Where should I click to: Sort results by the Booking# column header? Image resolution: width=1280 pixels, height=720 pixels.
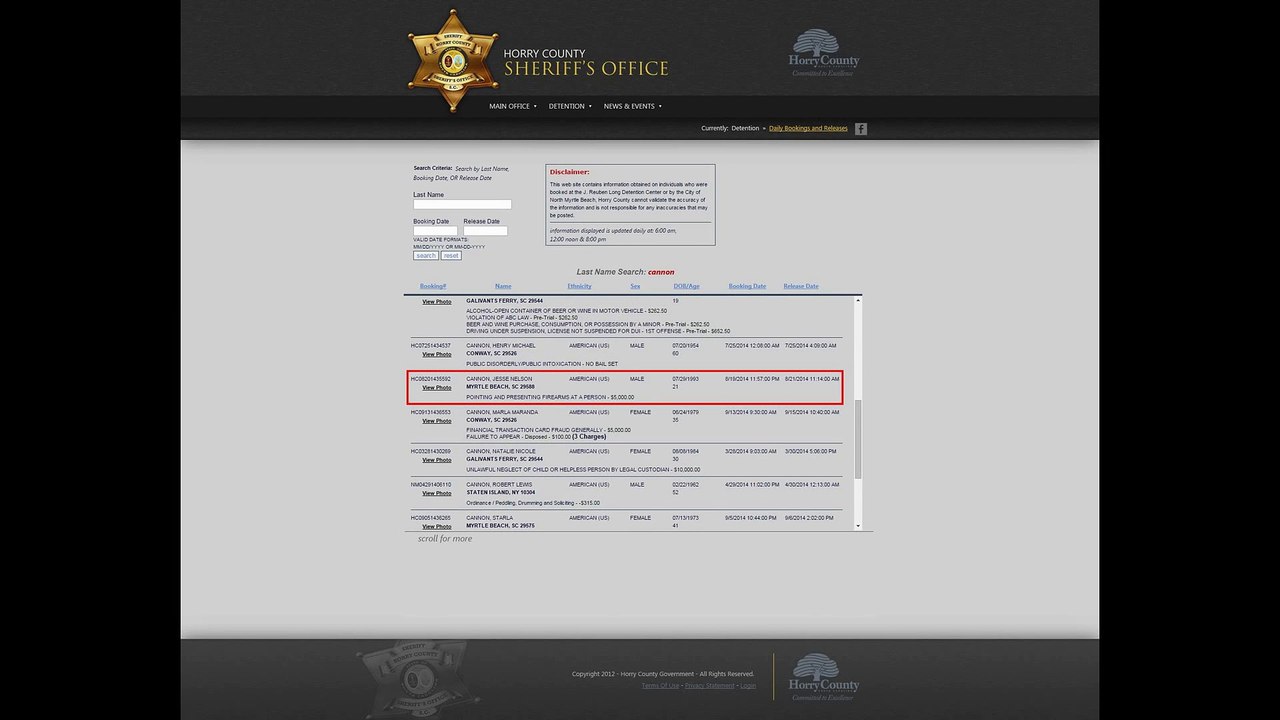433,286
